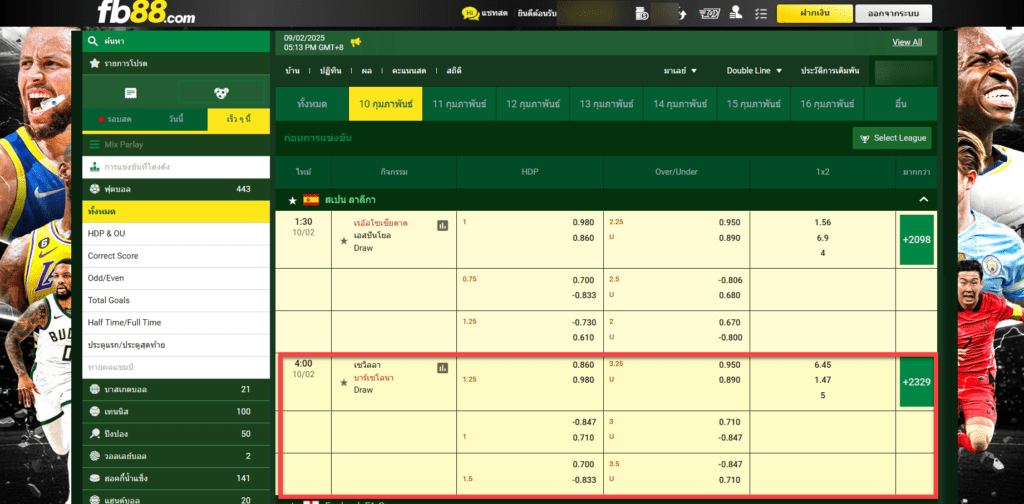
Task: Select Correct Score in sidebar
Action: [x=176, y=256]
